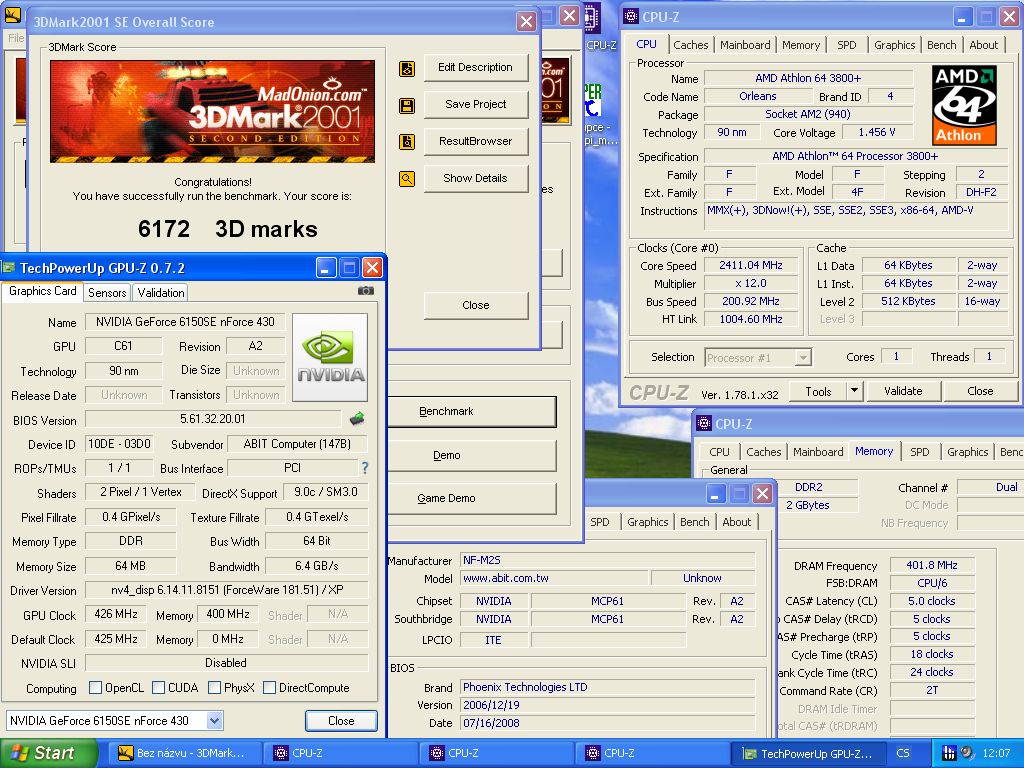This screenshot has height=768, width=1024.
Task: Open About tab in mainboard CPU-Z window
Action: (737, 522)
